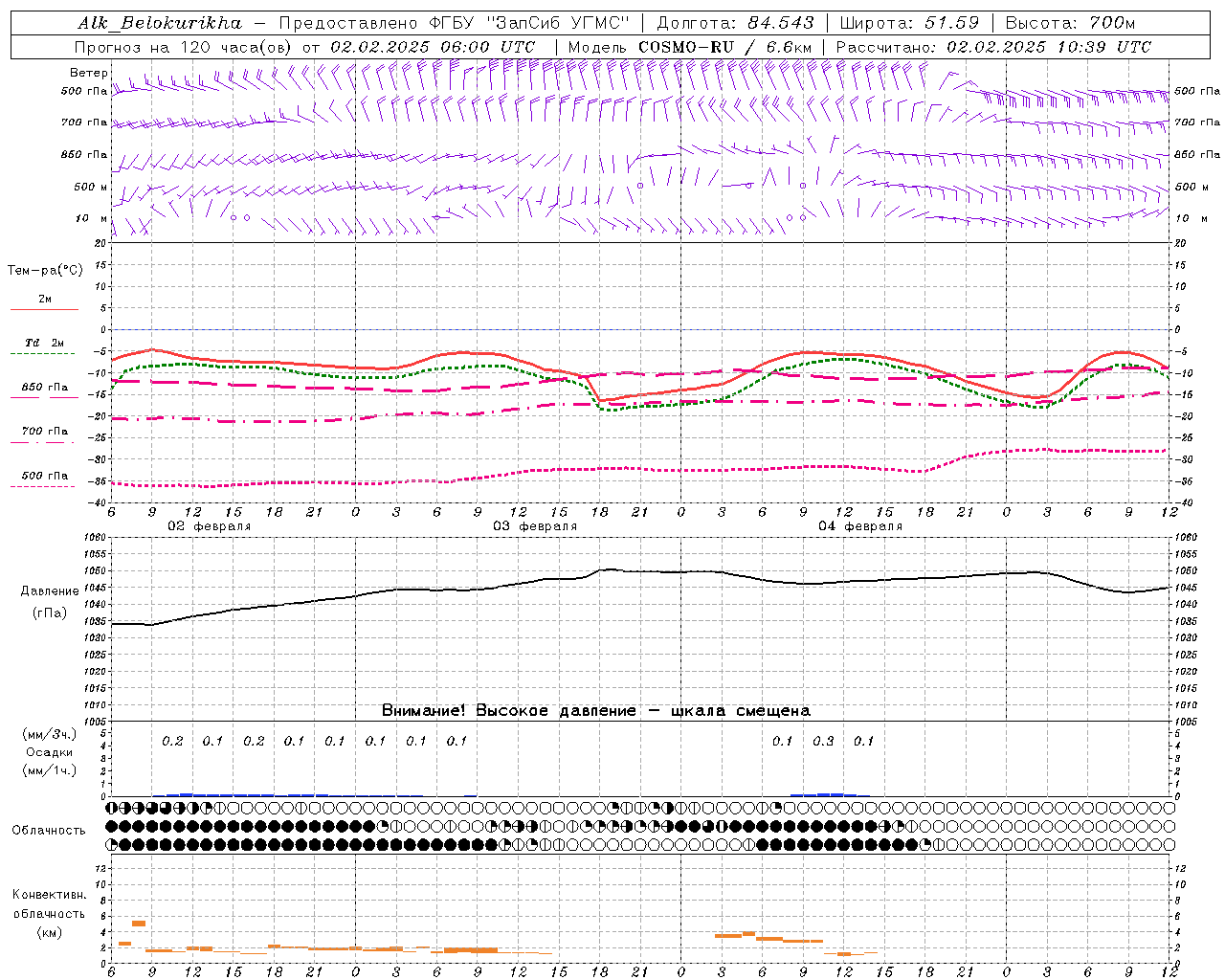Click the Ветер panel label

[x=89, y=73]
